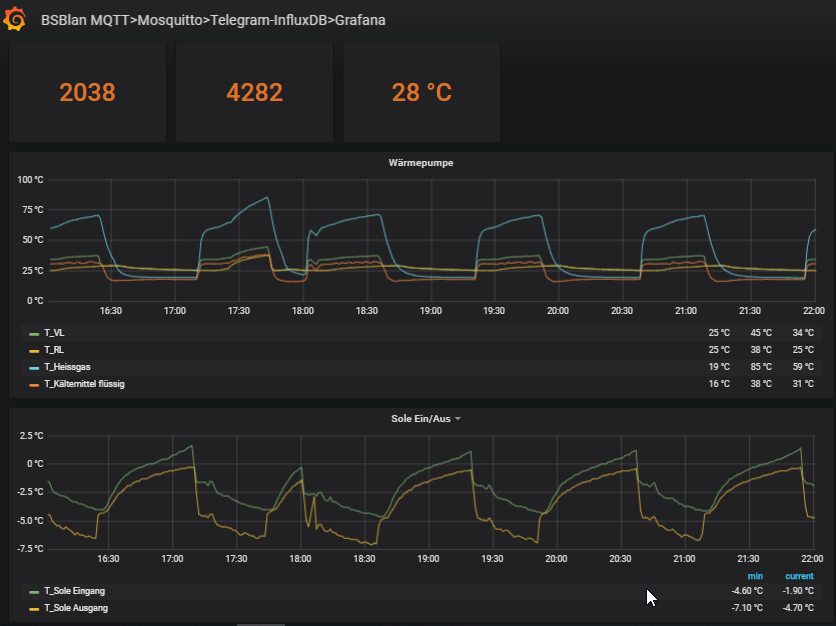The image size is (836, 626).
Task: Open color picker for T_Sole Eingang swatch
Action: coord(34,592)
